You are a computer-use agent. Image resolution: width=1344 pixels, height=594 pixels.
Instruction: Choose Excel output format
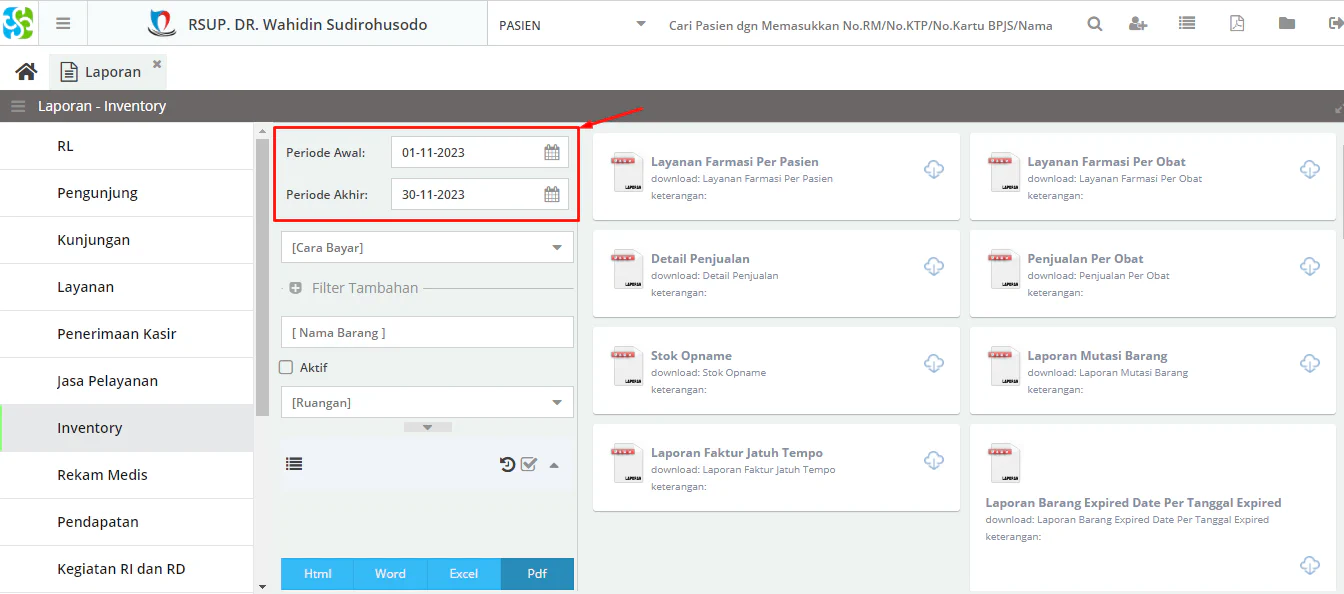tap(463, 574)
